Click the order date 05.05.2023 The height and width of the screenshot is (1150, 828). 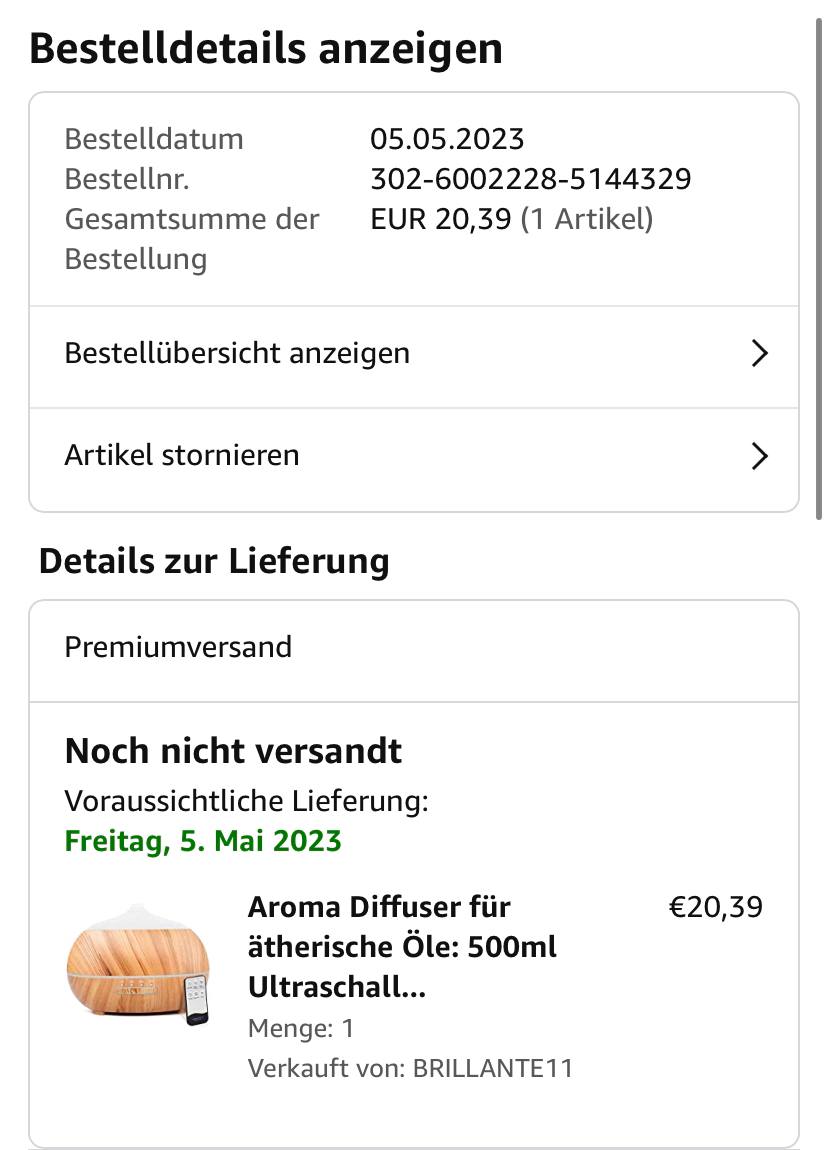(x=447, y=139)
